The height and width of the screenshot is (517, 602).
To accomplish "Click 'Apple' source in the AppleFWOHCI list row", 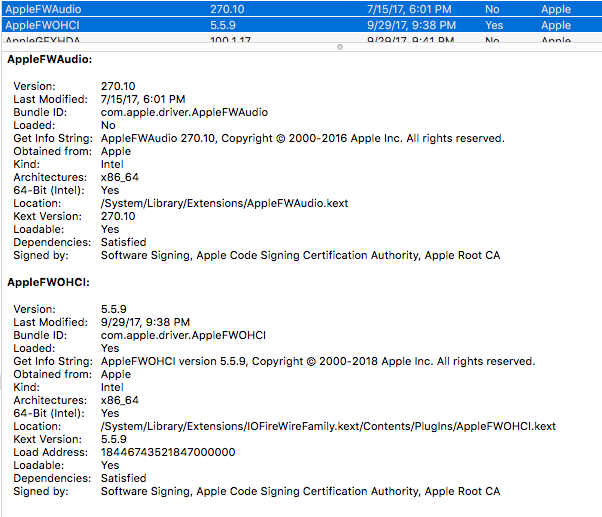I will (556, 25).
